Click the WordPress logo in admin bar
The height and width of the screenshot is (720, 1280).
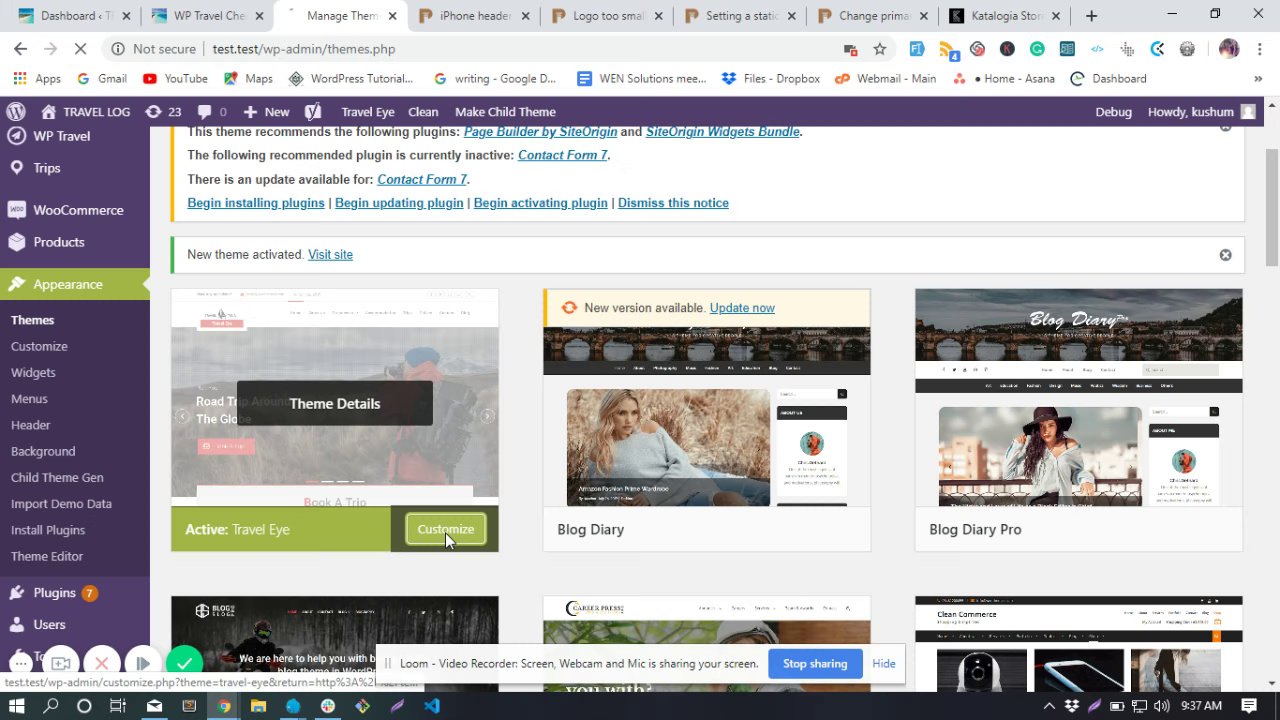[x=15, y=112]
